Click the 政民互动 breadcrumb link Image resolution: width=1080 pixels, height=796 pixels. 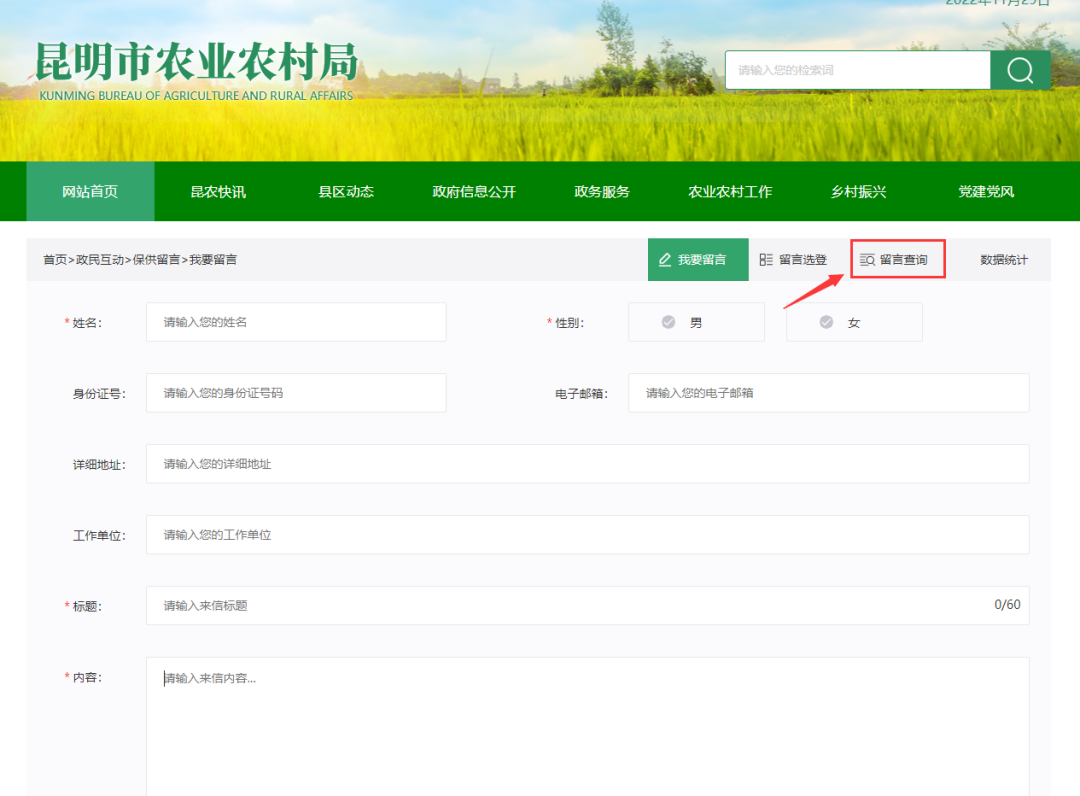(x=100, y=260)
